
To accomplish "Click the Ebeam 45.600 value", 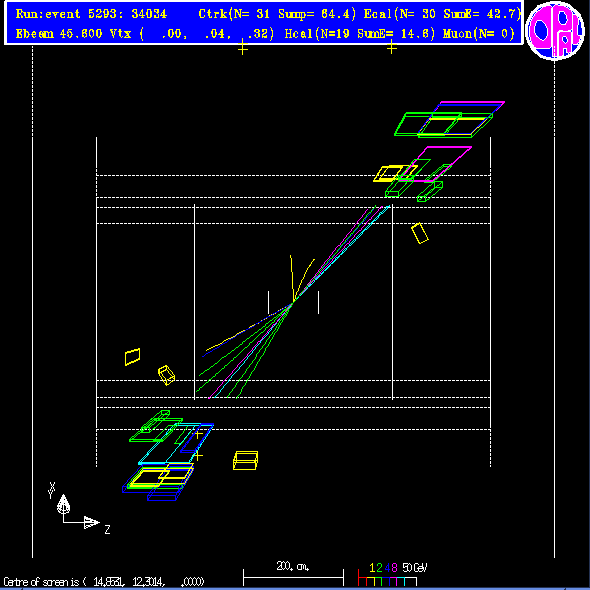I will (59, 34).
